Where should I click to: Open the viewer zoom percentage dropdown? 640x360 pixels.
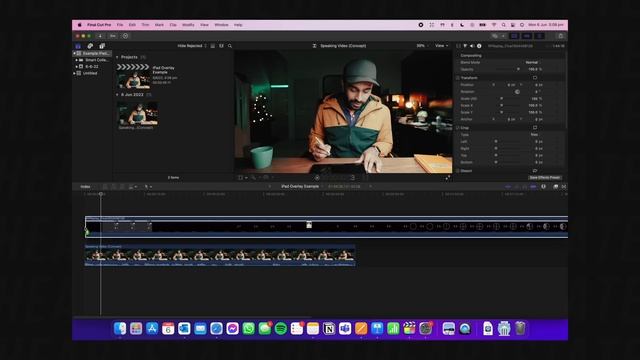[x=421, y=46]
